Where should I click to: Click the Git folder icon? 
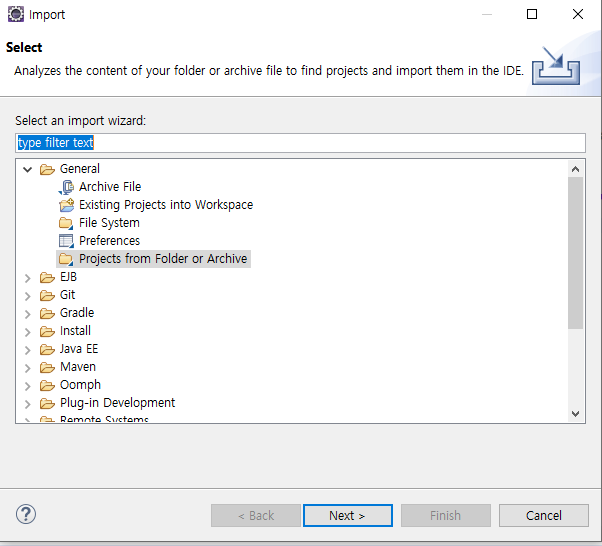click(47, 295)
